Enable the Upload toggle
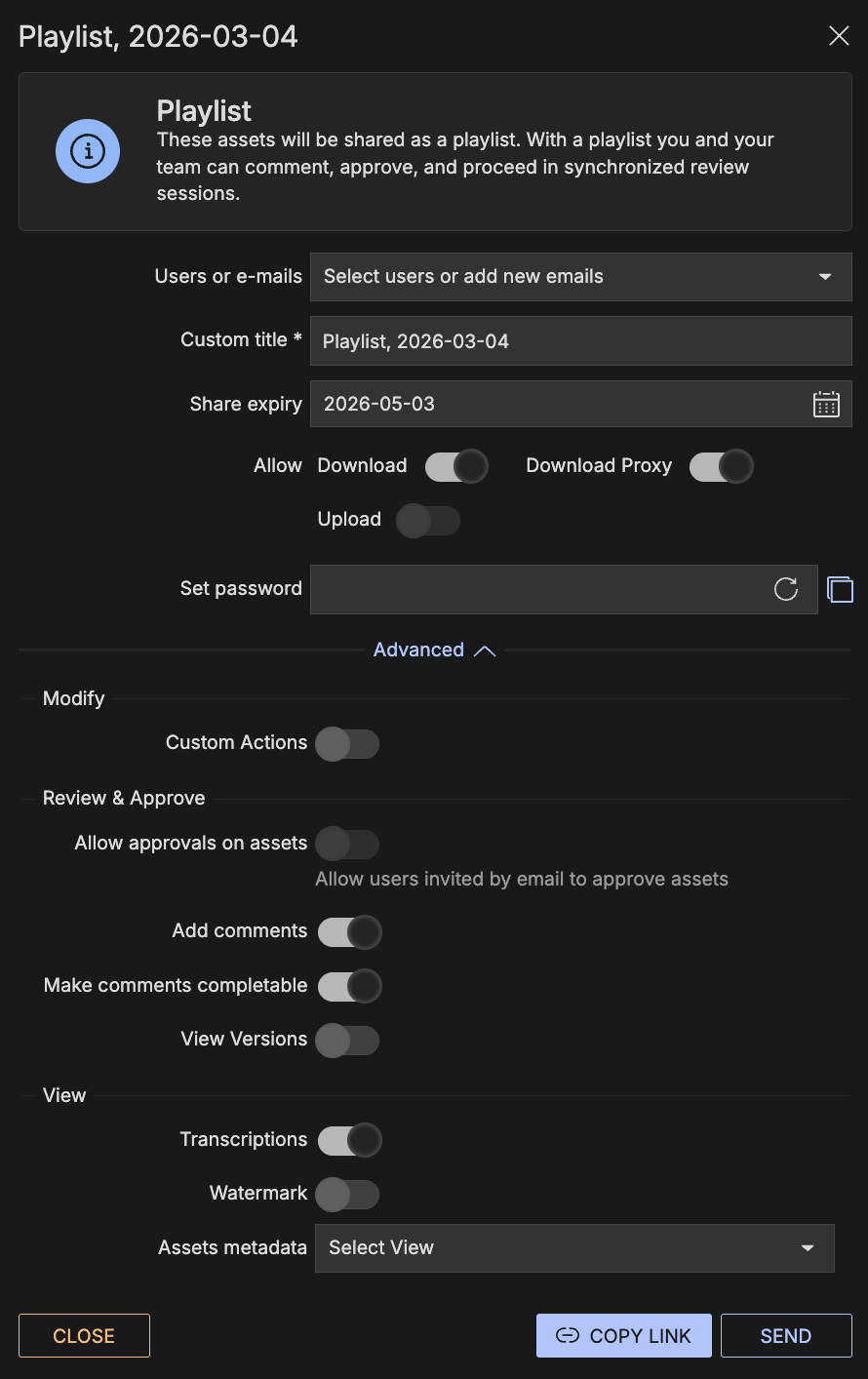This screenshot has width=868, height=1379. pyautogui.click(x=428, y=520)
